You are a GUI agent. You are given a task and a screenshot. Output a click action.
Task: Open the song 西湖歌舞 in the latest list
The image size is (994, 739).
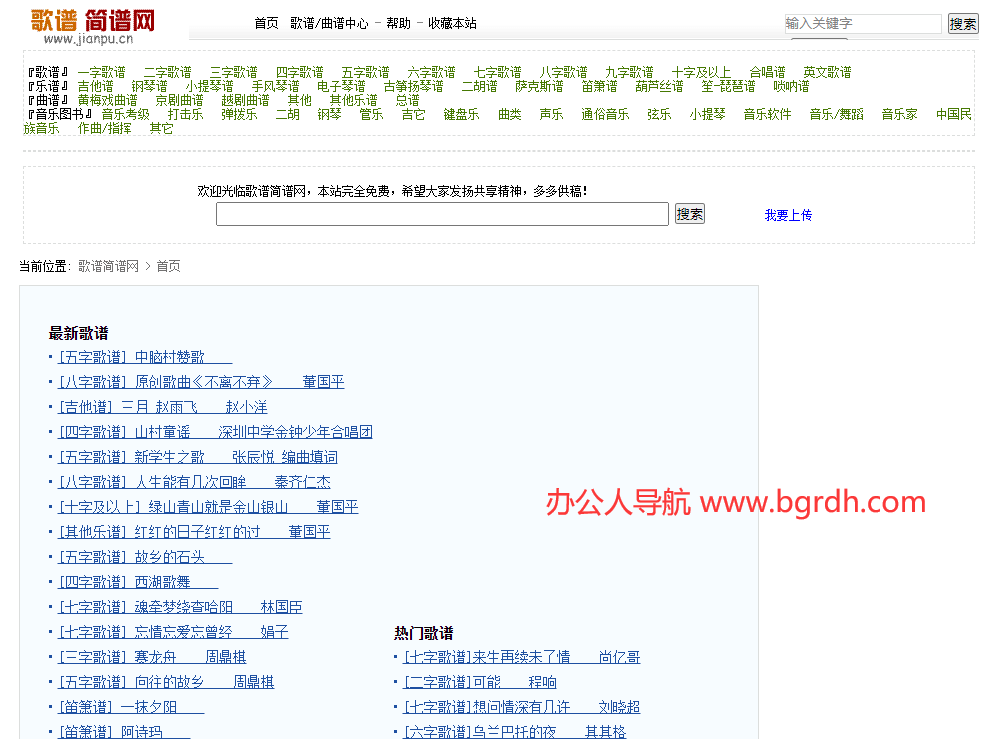(138, 582)
